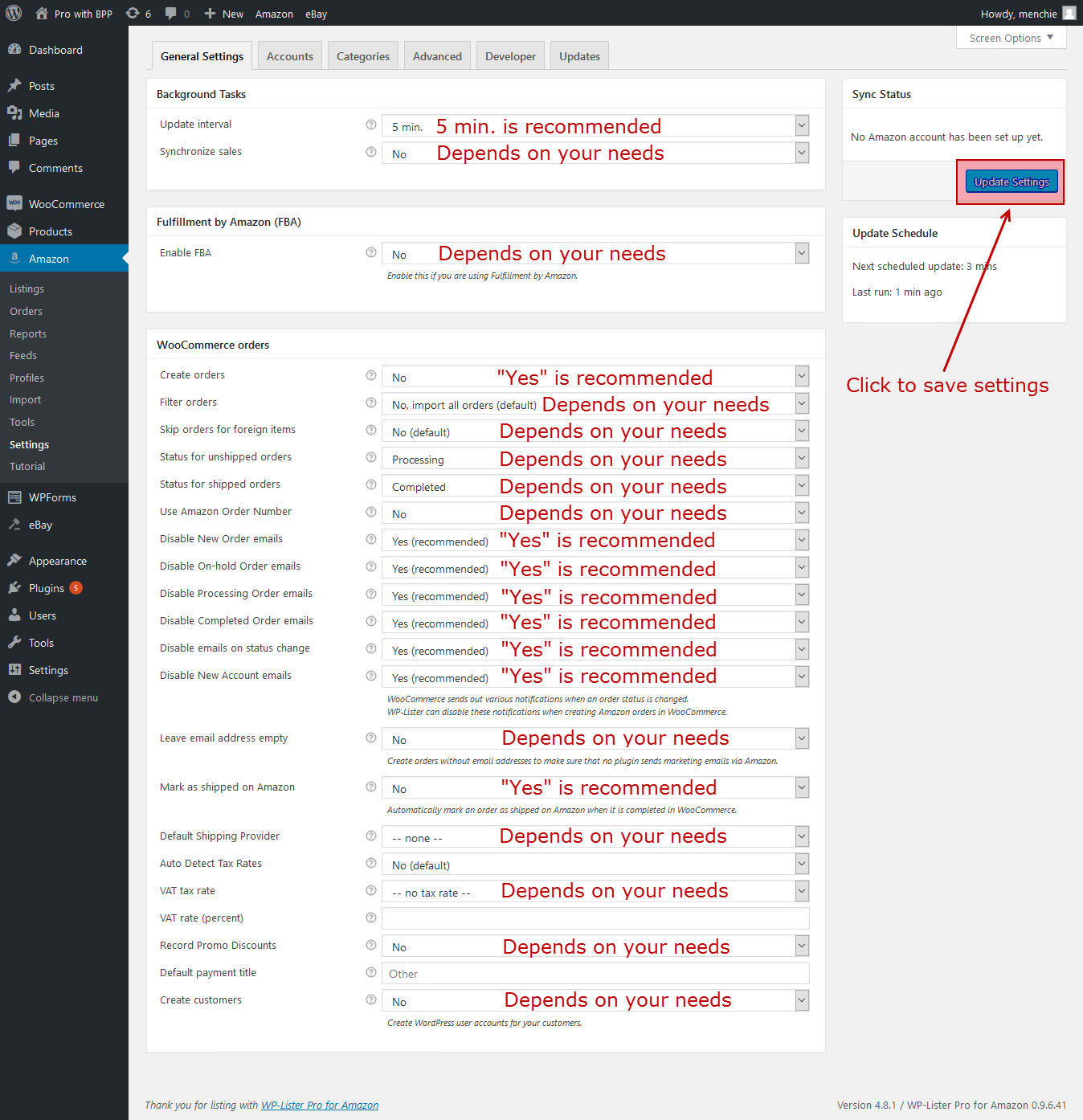Expand the Screen Options panel
The image size is (1083, 1120).
[1011, 38]
